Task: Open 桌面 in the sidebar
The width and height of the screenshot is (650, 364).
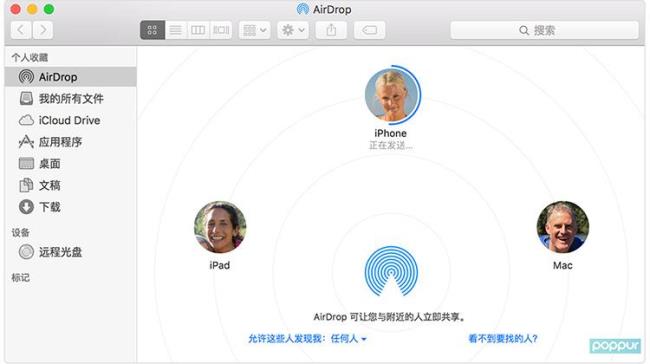Action: coord(70,164)
